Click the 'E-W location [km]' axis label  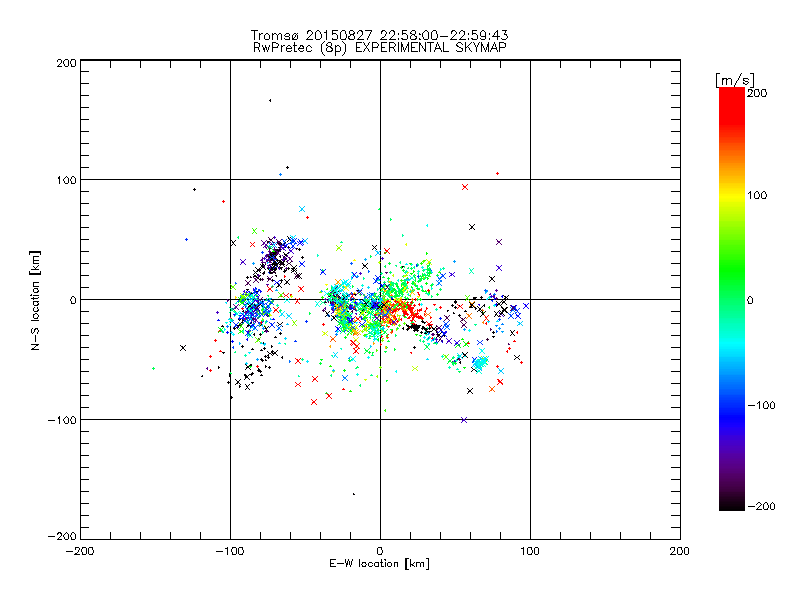[x=379, y=564]
